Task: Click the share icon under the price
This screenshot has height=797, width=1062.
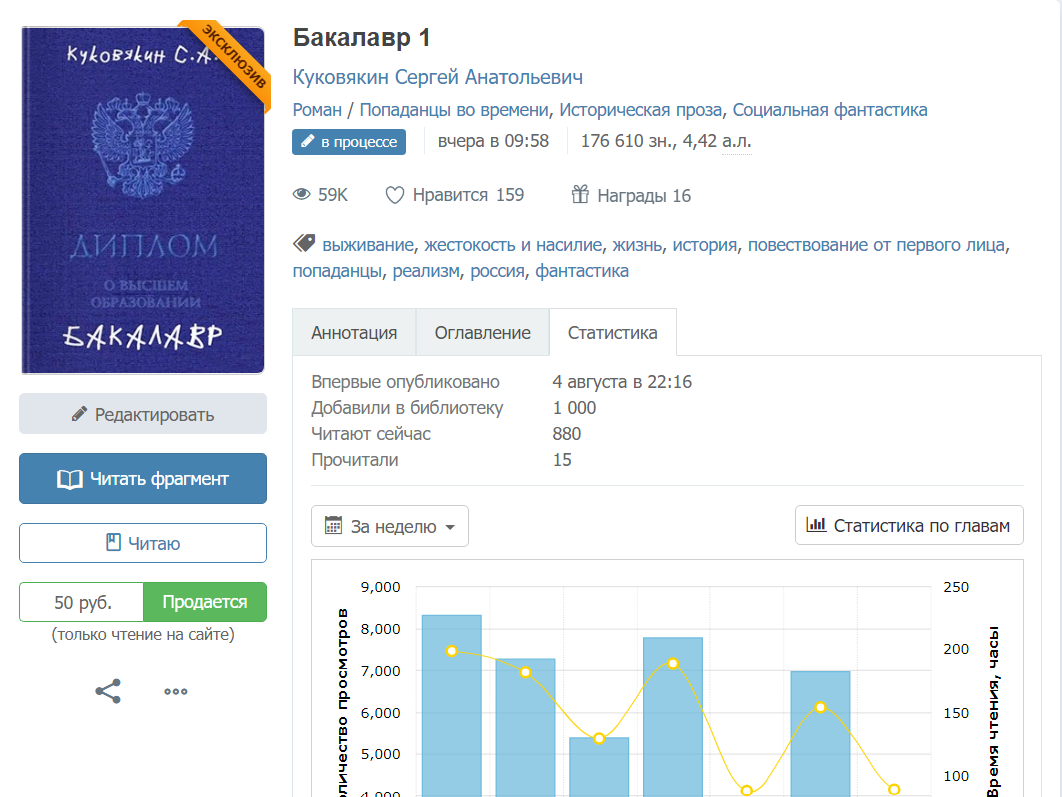Action: pyautogui.click(x=108, y=691)
